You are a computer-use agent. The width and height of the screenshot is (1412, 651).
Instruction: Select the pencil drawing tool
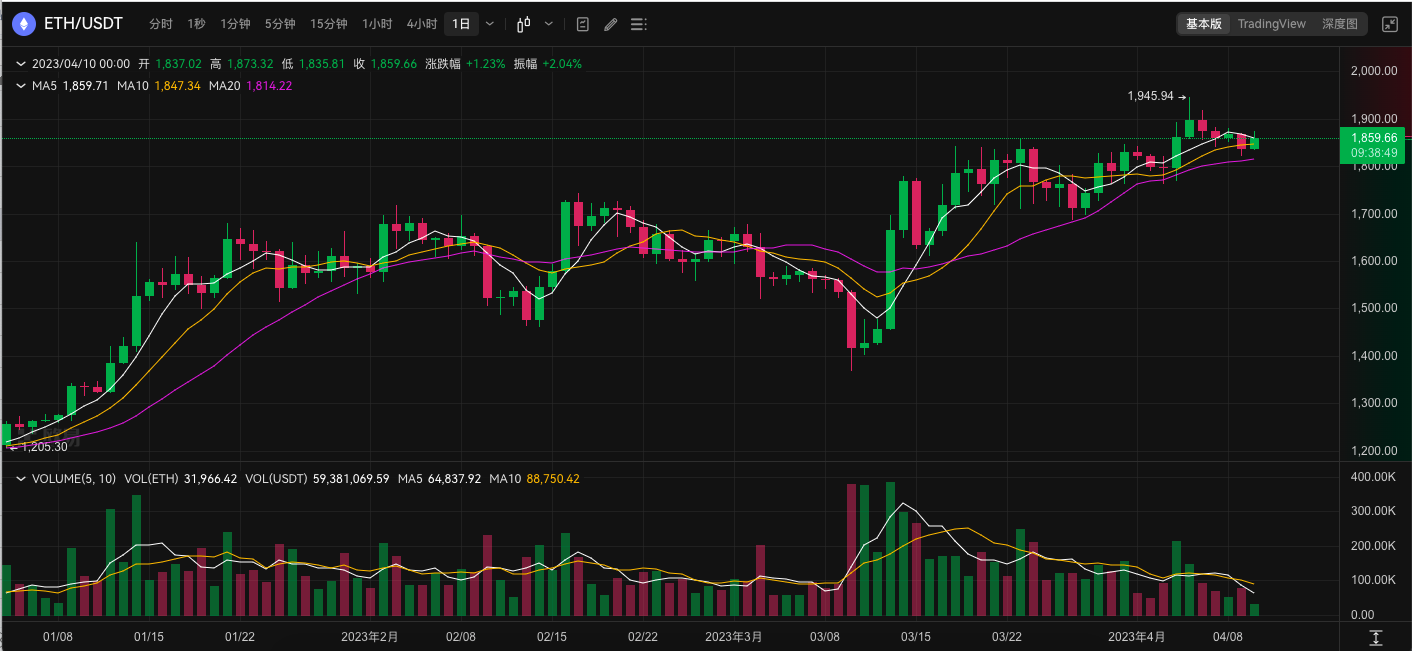point(611,24)
